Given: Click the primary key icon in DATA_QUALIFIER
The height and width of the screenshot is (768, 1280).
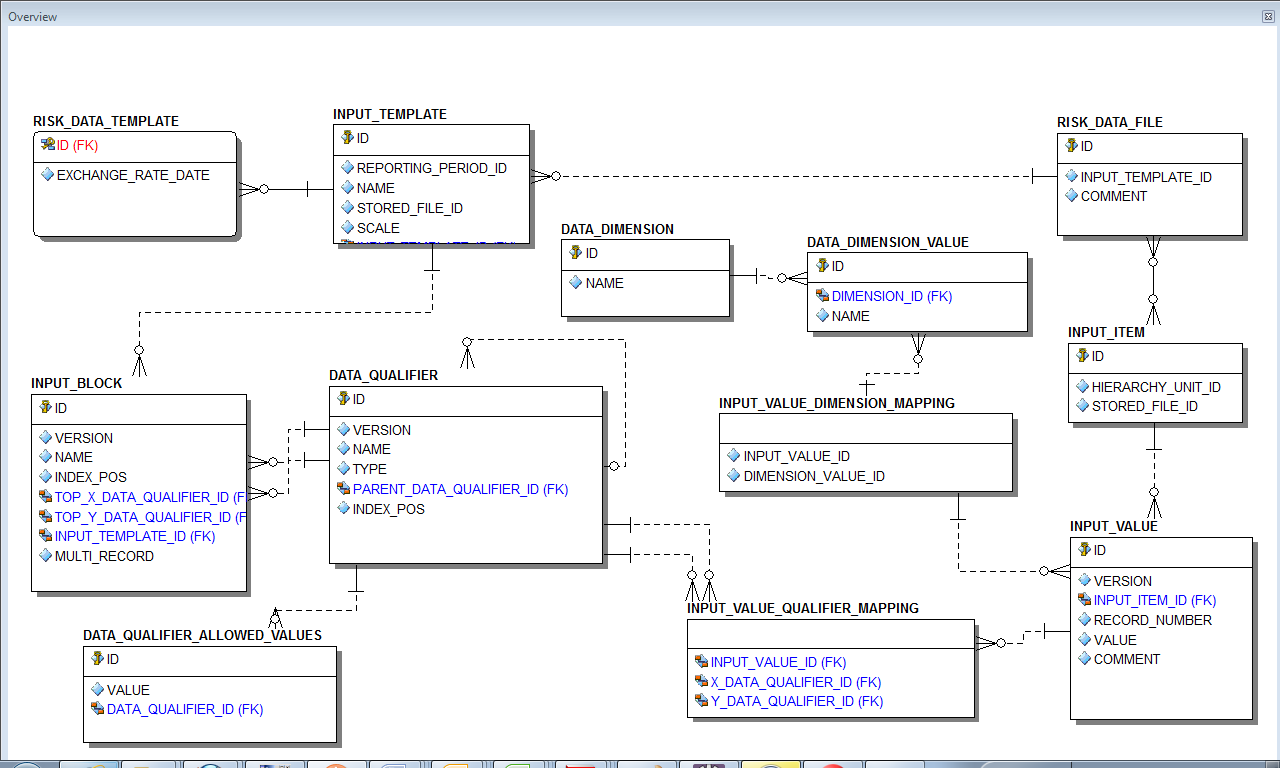Looking at the screenshot, I should click(x=344, y=399).
